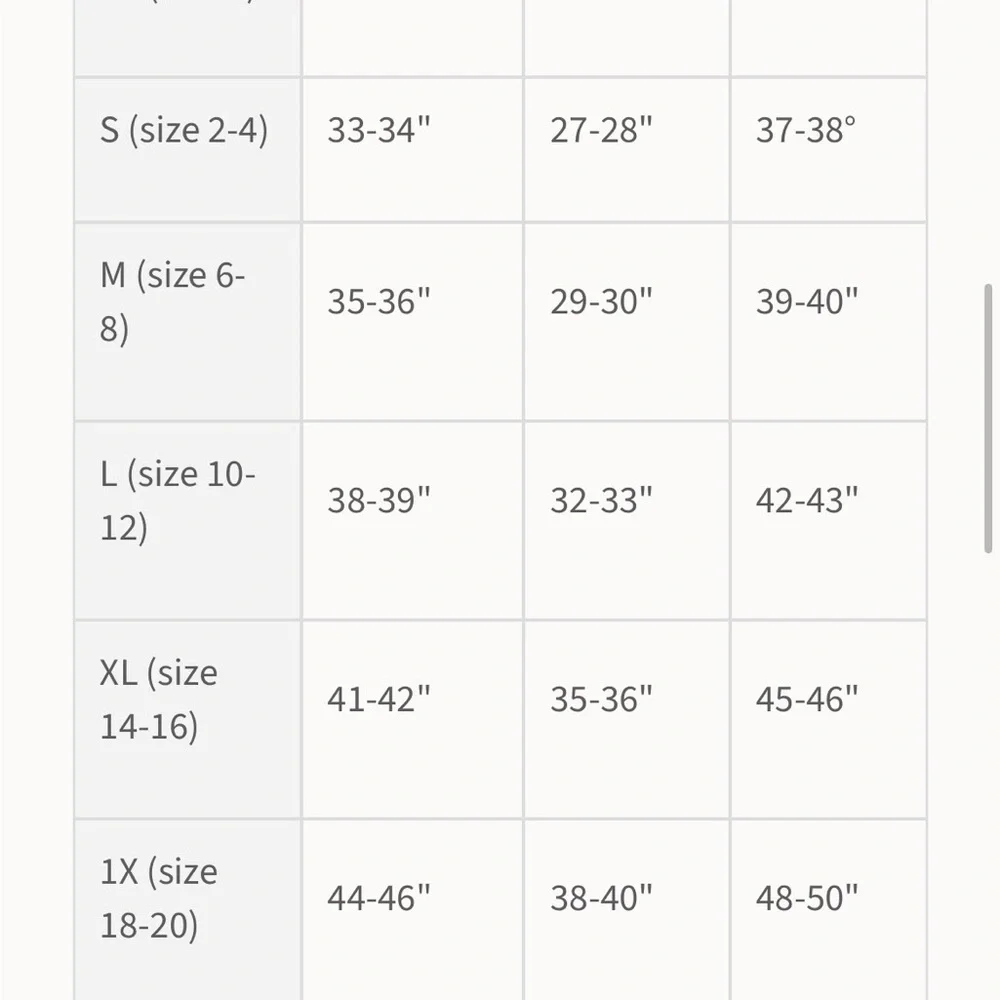This screenshot has height=1000, width=1000.
Task: Select the 42-43" measurement cell
Action: click(x=807, y=501)
